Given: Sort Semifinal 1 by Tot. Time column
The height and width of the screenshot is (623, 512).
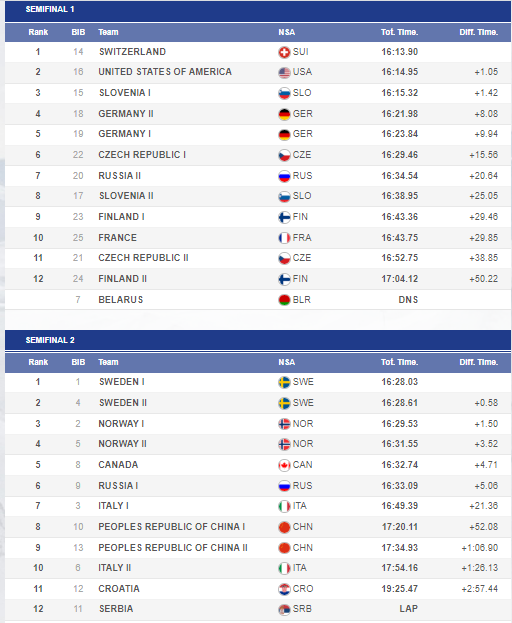Looking at the screenshot, I should pos(399,32).
